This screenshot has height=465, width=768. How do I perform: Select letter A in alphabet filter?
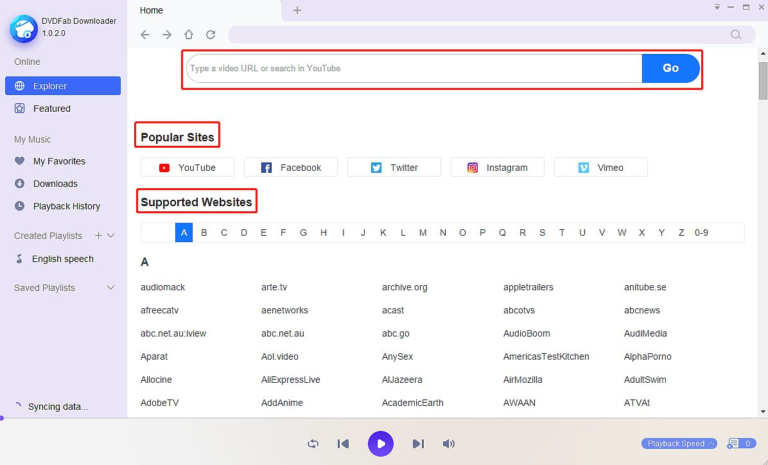(x=184, y=233)
